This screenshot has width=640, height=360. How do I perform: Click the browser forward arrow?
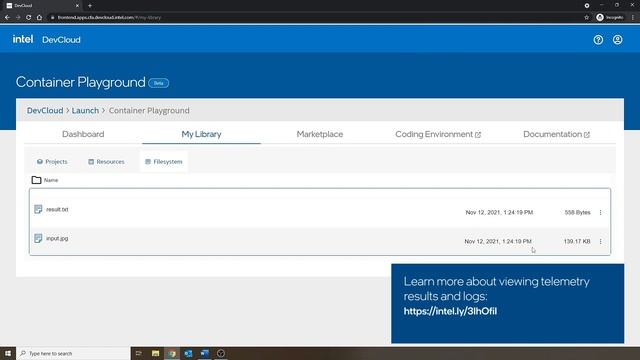pyautogui.click(x=18, y=17)
